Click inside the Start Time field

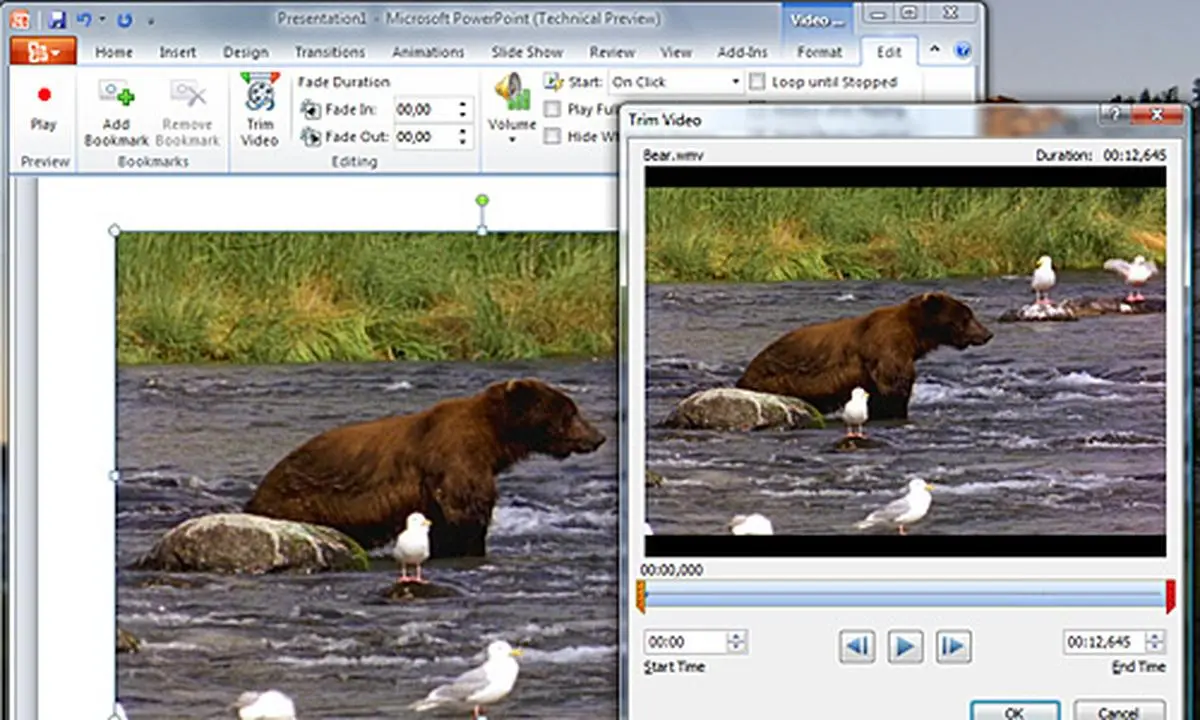(685, 642)
